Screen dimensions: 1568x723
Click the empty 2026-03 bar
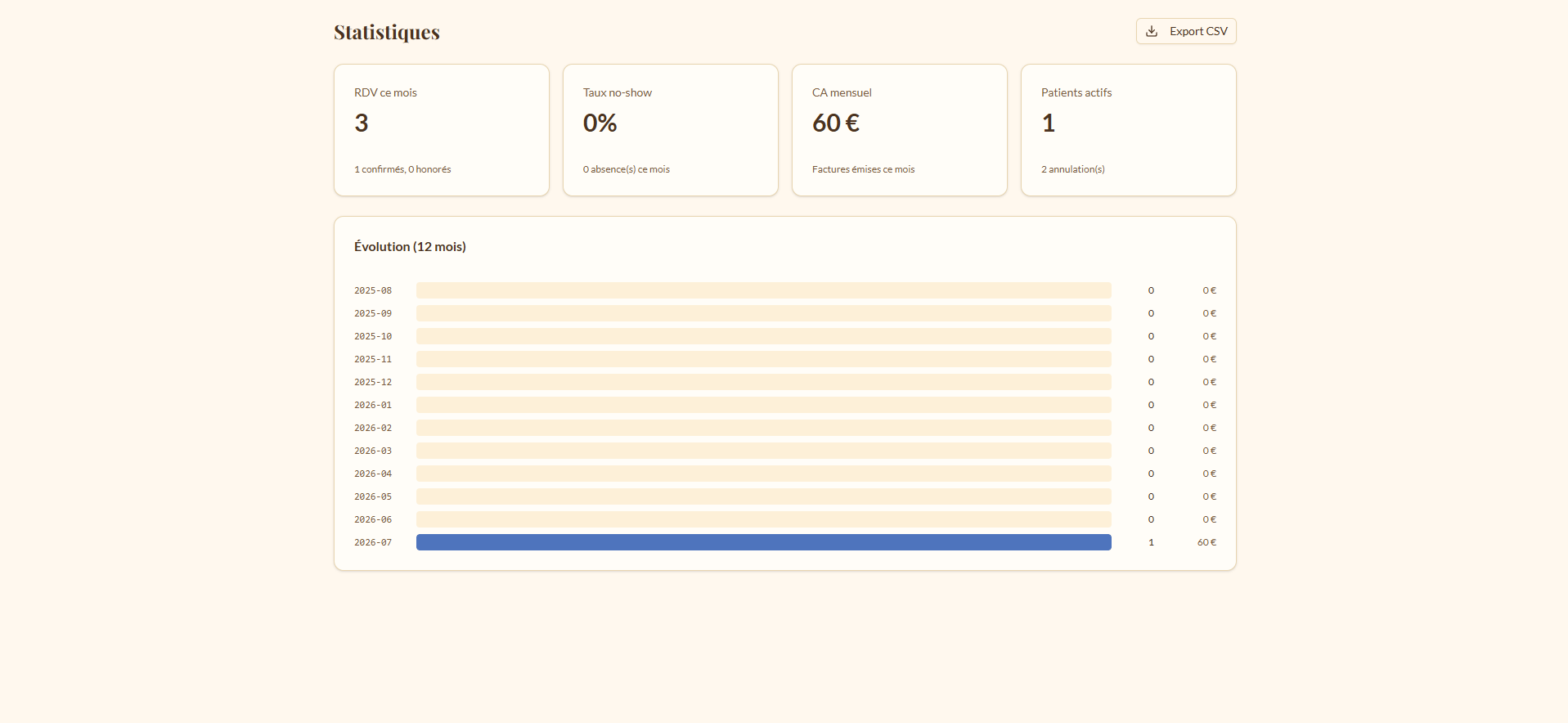tap(764, 451)
